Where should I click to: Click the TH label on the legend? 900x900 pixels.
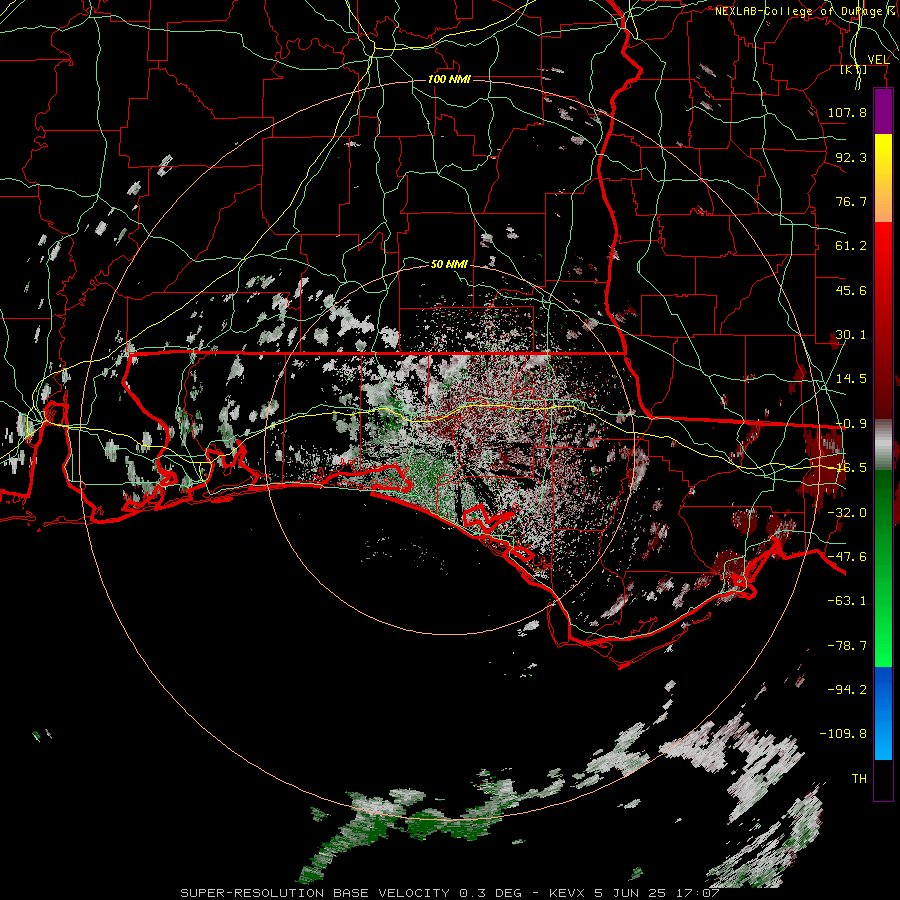pos(859,779)
